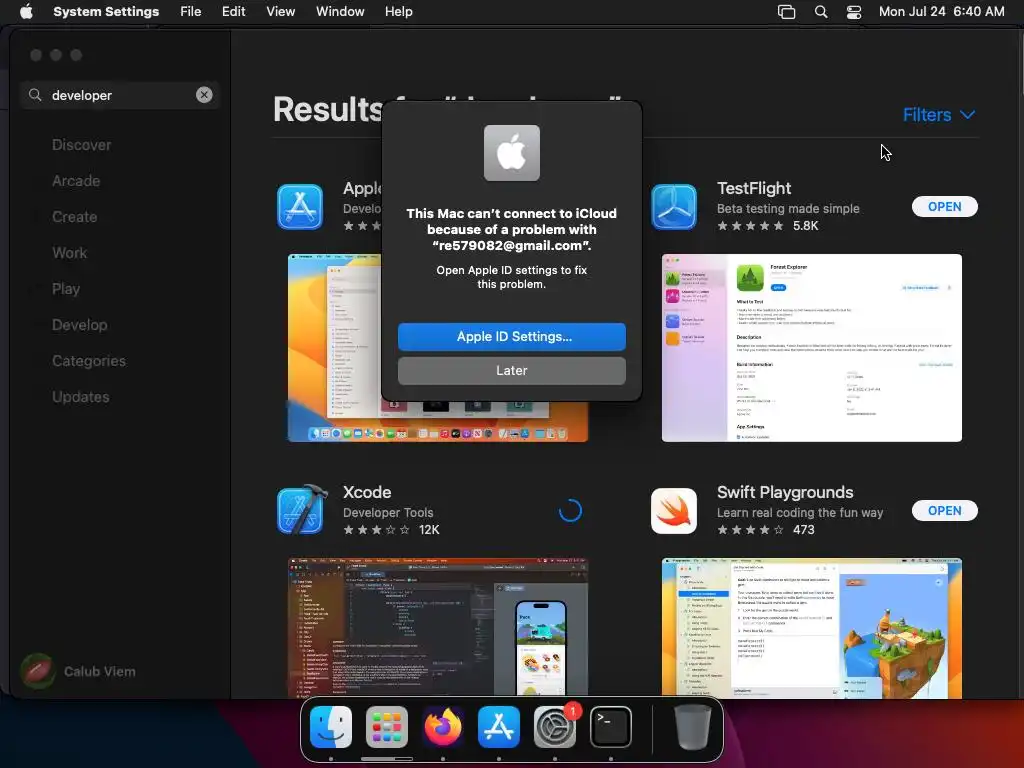Viewport: 1024px width, 768px height.
Task: Click the date and time in the menu bar
Action: point(941,12)
